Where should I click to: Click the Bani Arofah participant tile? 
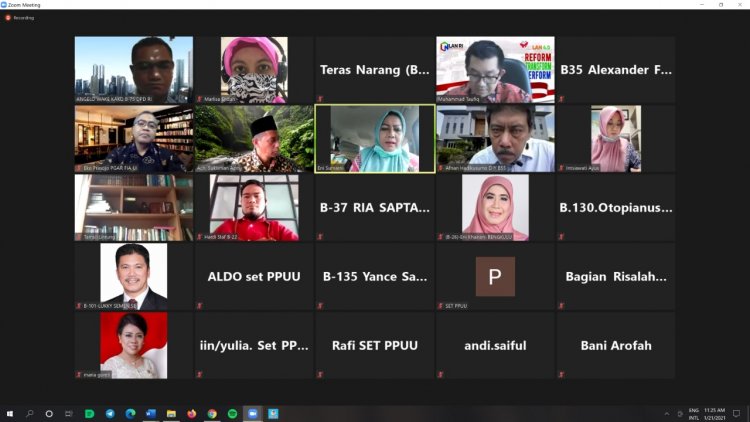615,345
